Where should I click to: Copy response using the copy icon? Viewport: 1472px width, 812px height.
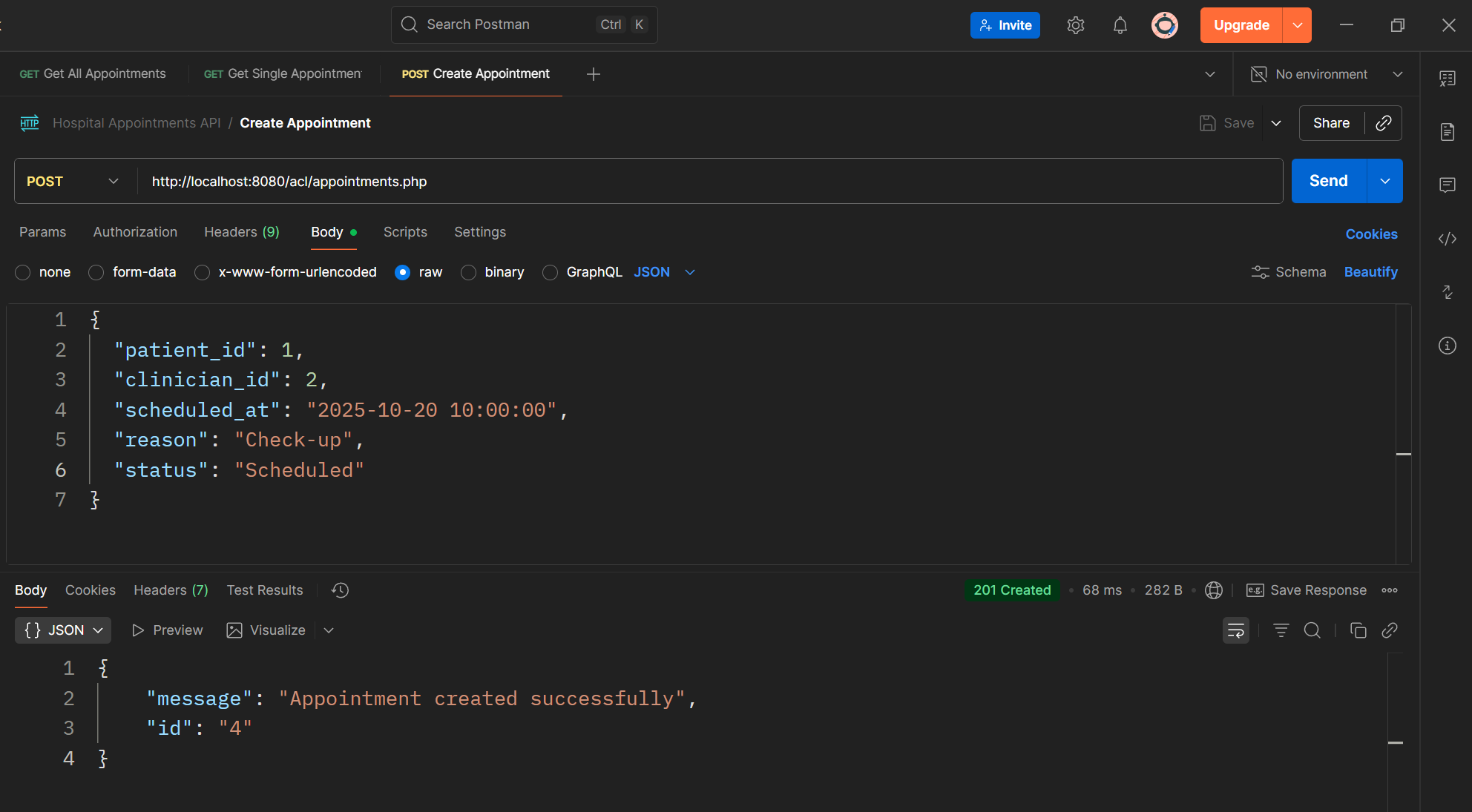(x=1358, y=630)
